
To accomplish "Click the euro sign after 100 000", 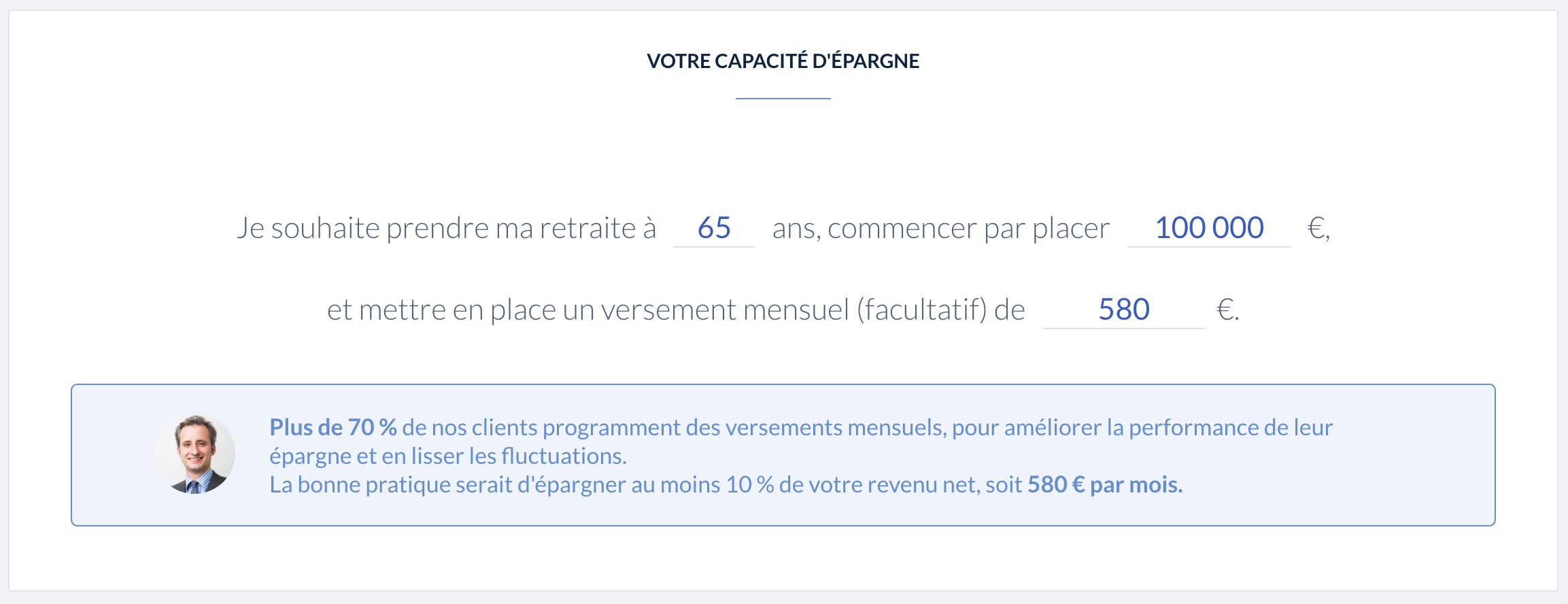I will (x=1316, y=228).
